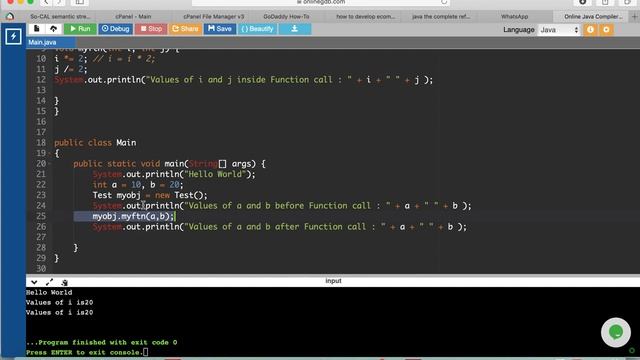Click the browser back arrow button

pos(47,2)
